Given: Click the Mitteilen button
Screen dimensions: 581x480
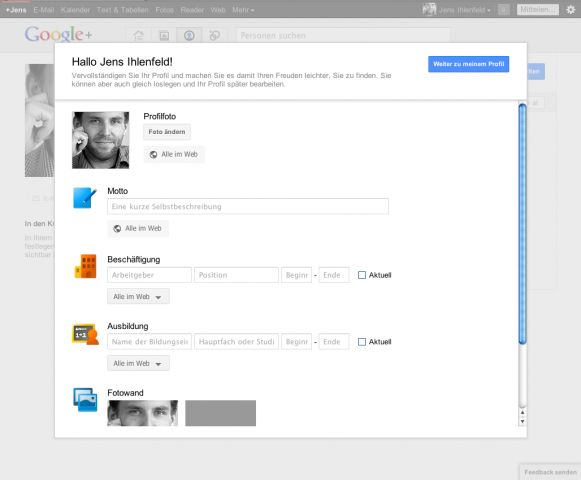Looking at the screenshot, I should click(x=538, y=10).
